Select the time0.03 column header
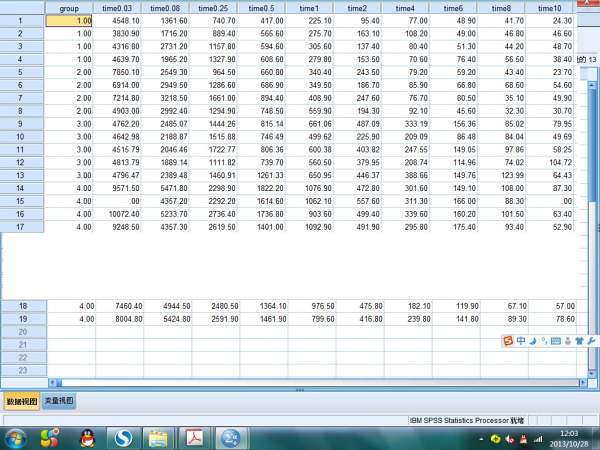The image size is (600, 450). click(117, 8)
